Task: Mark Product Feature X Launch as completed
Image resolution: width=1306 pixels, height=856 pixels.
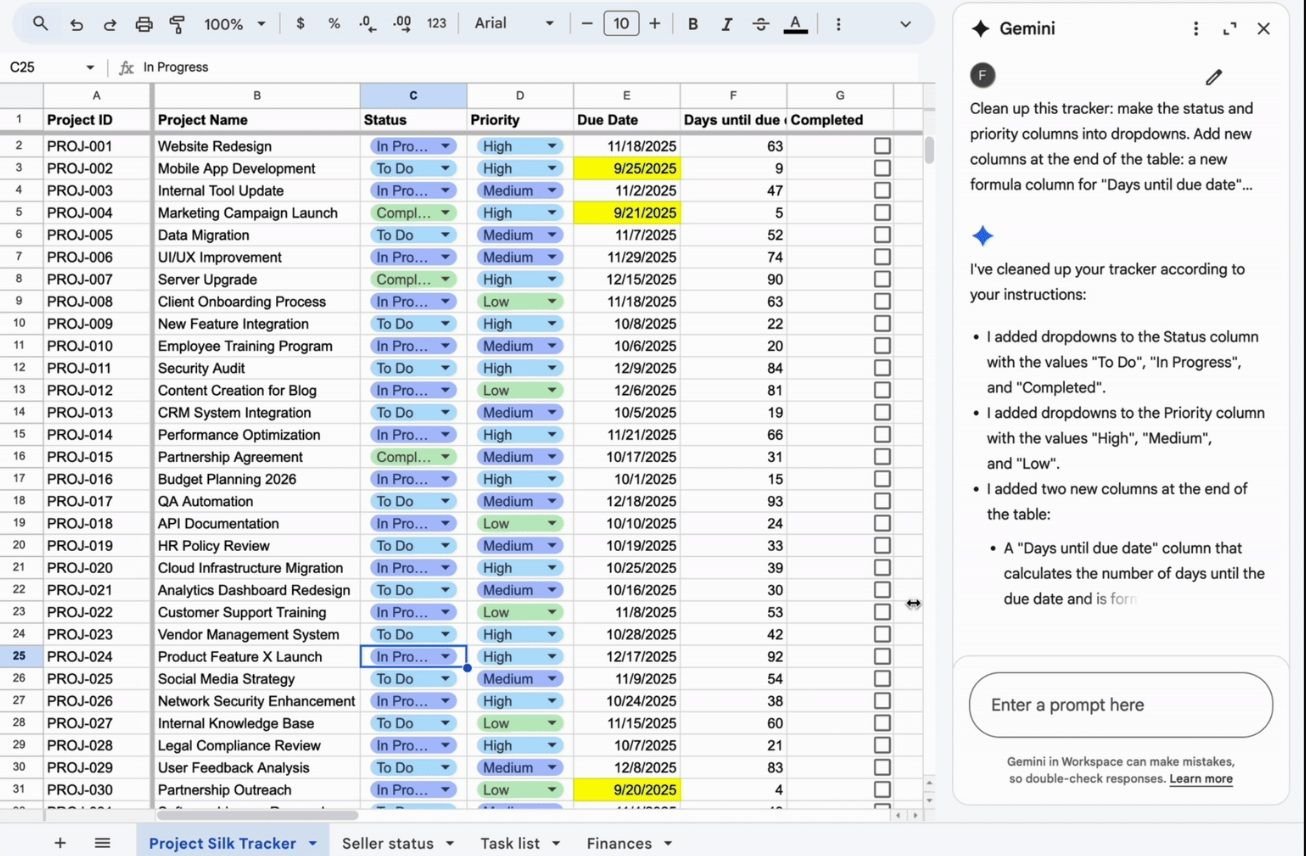Action: pos(881,657)
